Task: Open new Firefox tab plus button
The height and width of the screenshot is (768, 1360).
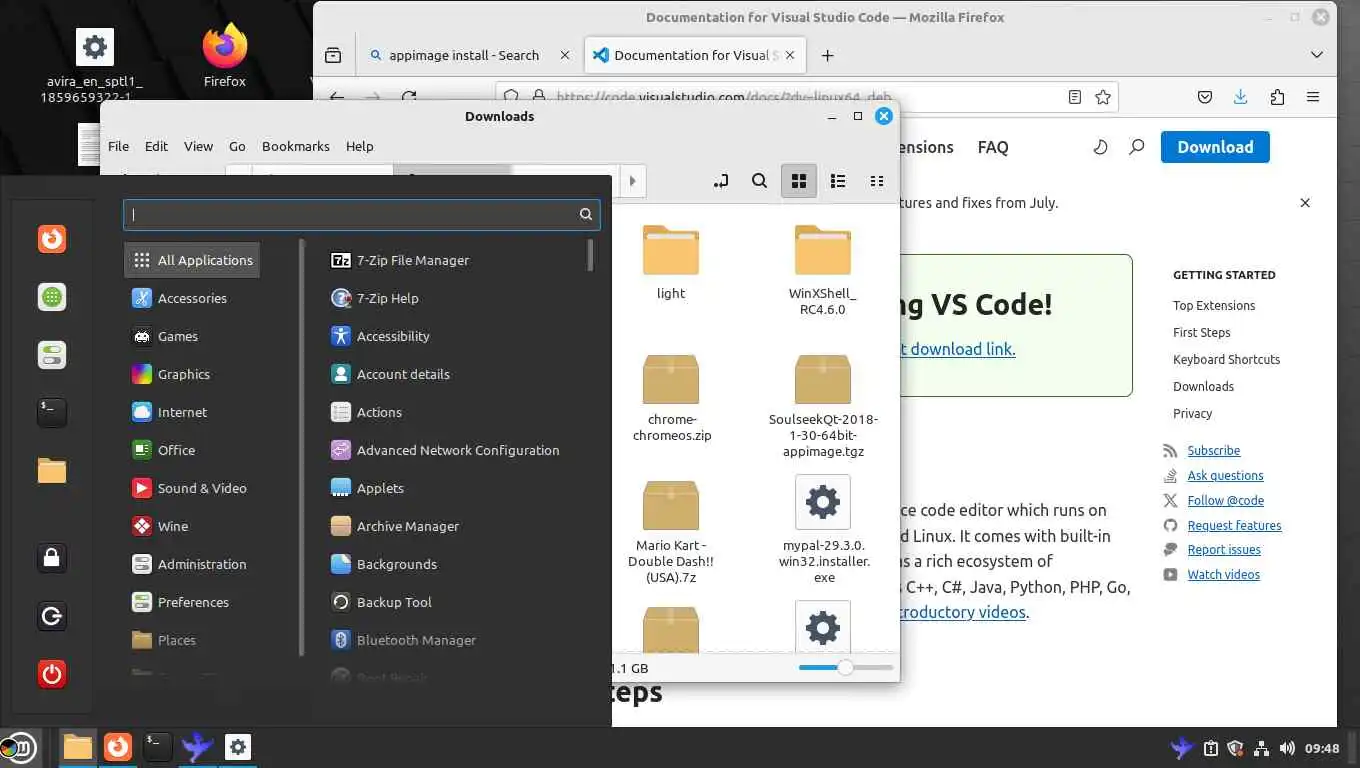Action: [827, 55]
